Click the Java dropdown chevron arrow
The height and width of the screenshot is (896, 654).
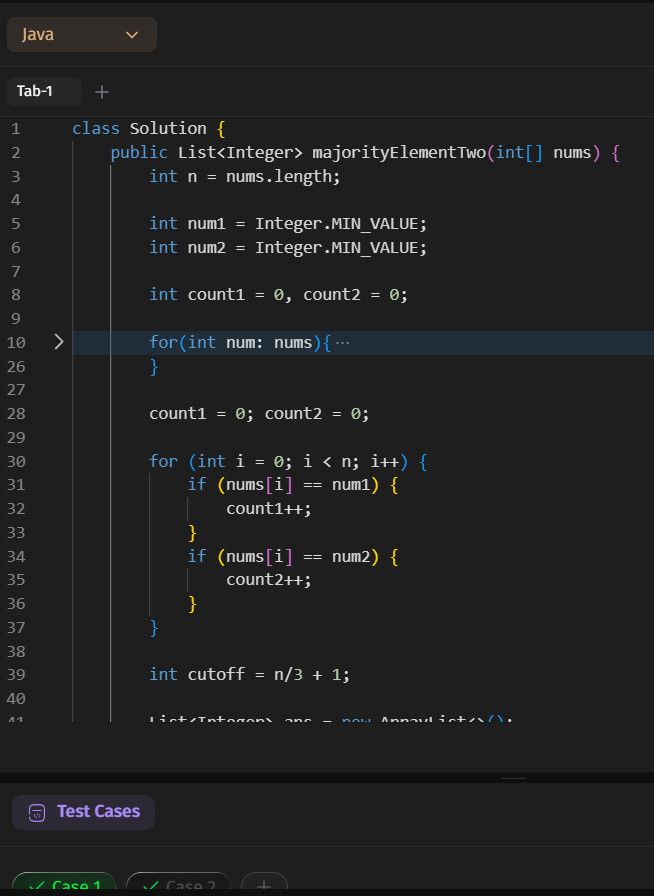coord(132,35)
